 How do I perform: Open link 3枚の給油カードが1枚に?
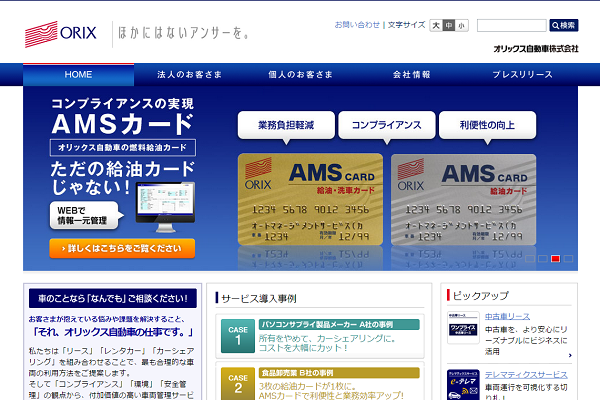click(331, 390)
